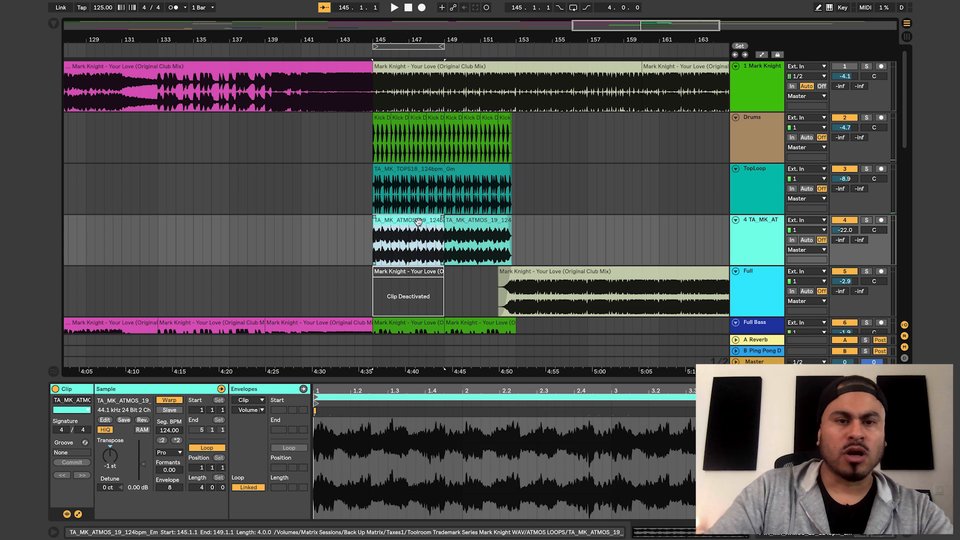Image resolution: width=960 pixels, height=540 pixels.
Task: Click the Link button
Action: (61, 7)
